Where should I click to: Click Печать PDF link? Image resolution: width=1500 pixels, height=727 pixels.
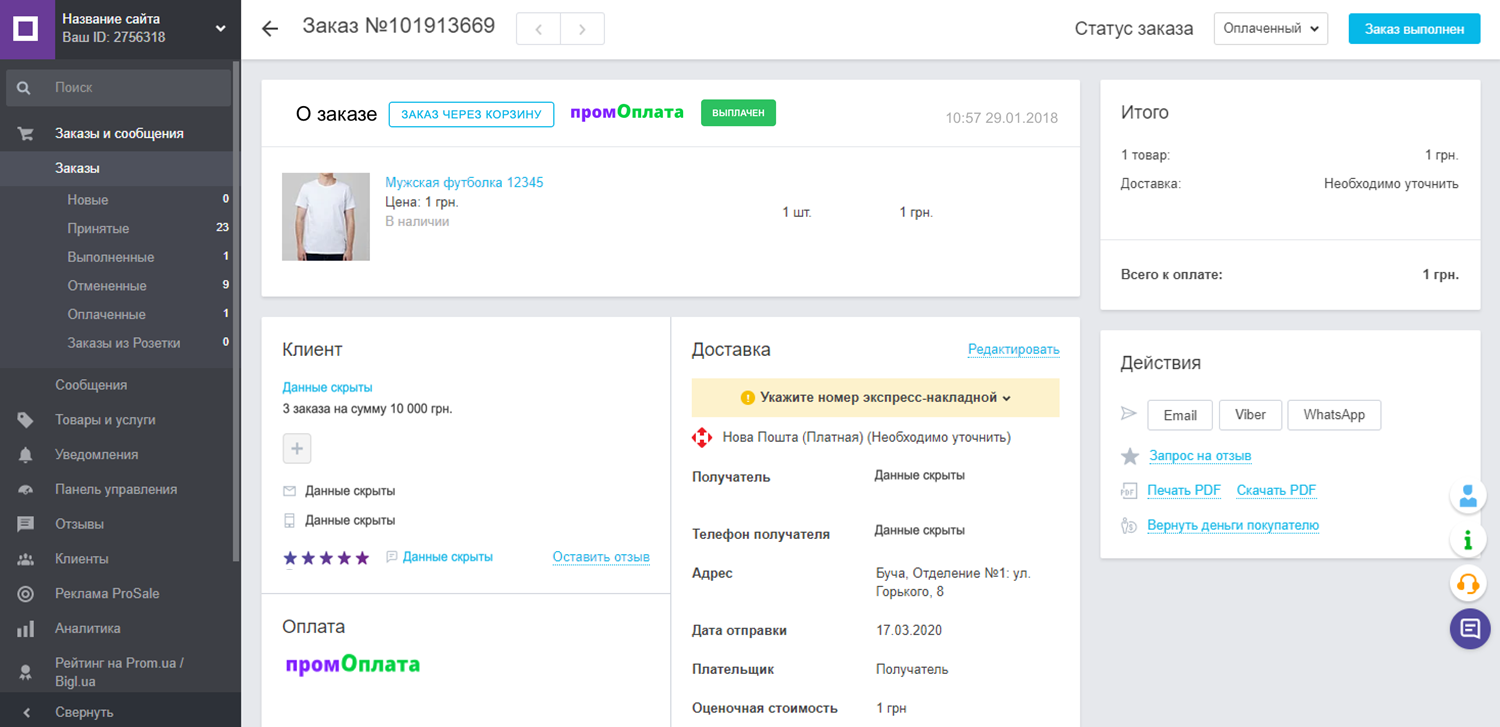[1184, 491]
